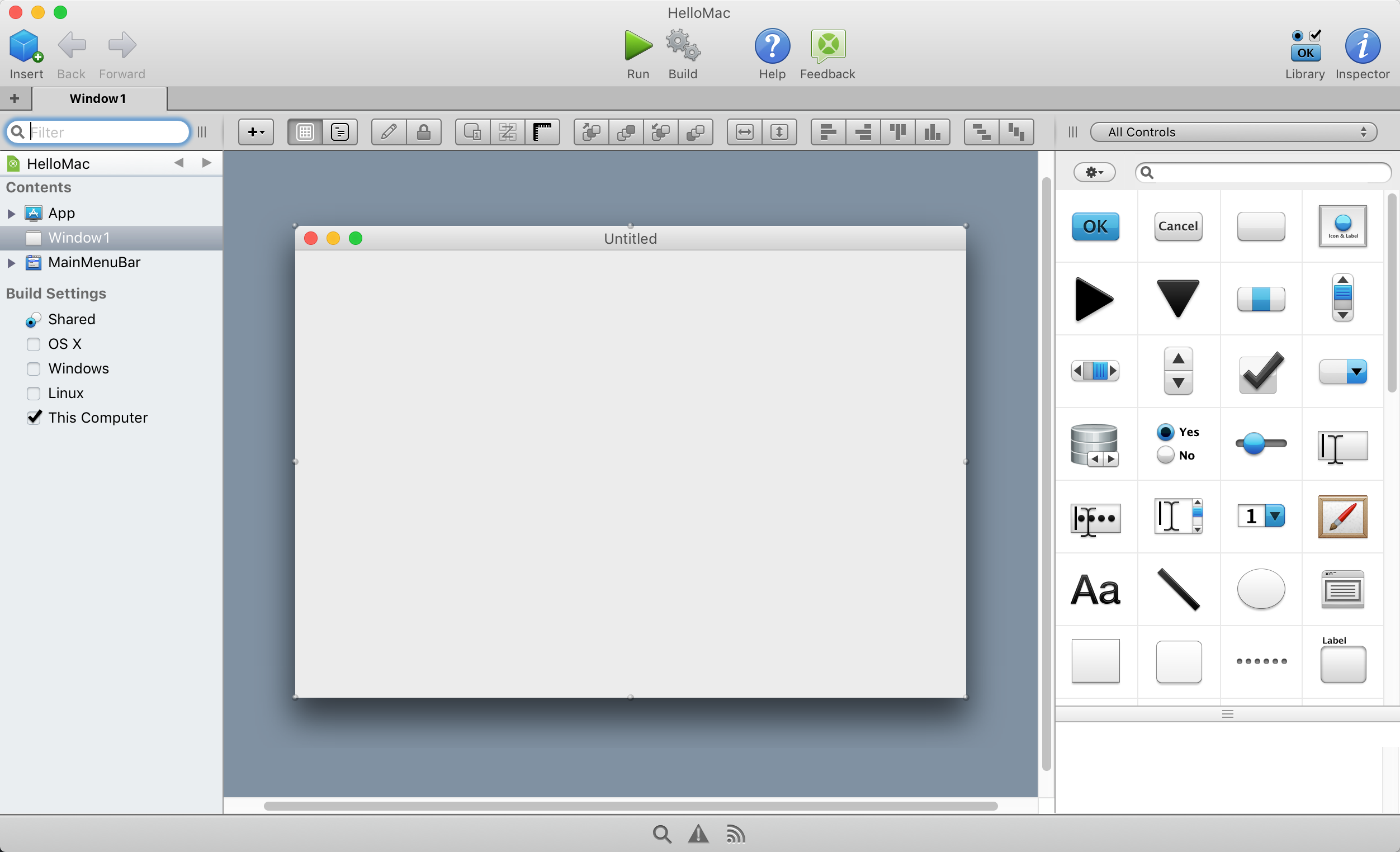This screenshot has height=852, width=1400.
Task: Expand MainMenuBar in contents tree
Action: (x=10, y=262)
